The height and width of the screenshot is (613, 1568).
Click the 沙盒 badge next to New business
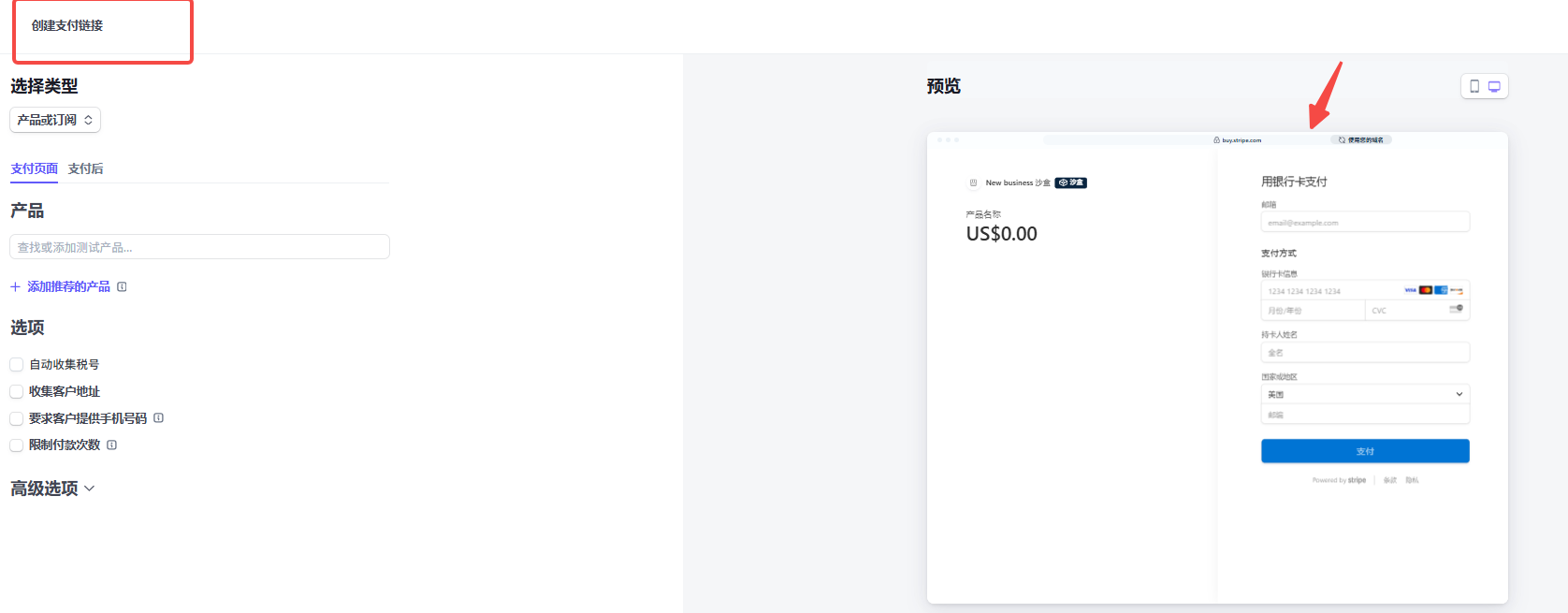(1070, 182)
